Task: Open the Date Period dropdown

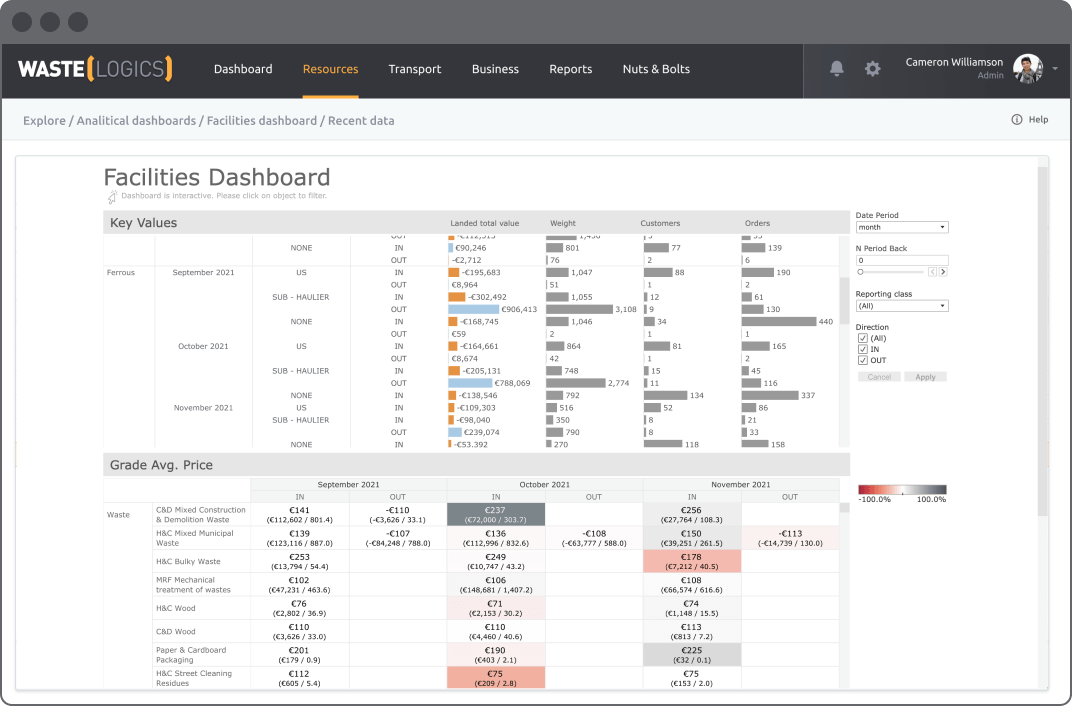Action: [902, 228]
